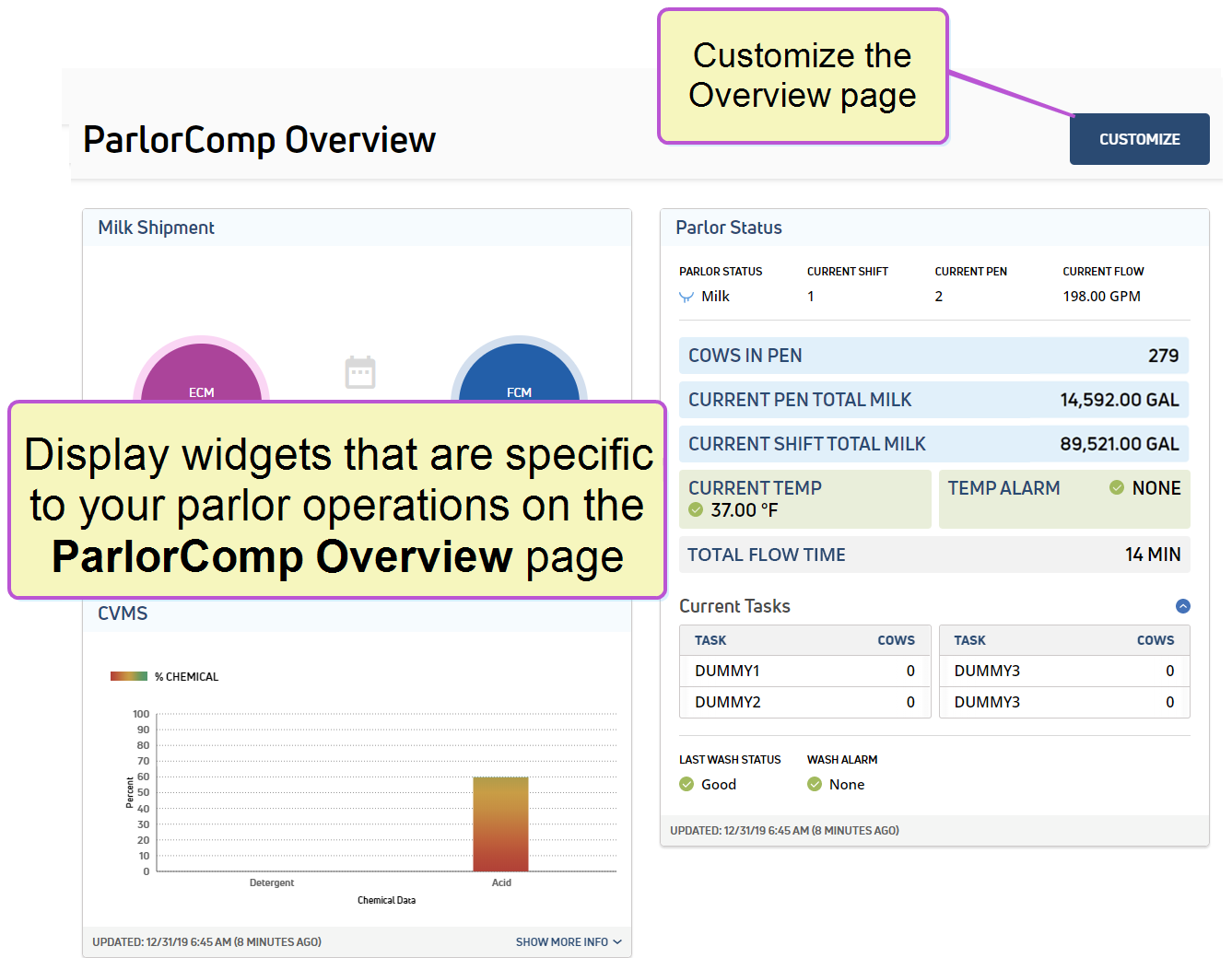Screen dimensions: 1232x958
Task: Click the Milk parlor status icon
Action: (x=686, y=297)
